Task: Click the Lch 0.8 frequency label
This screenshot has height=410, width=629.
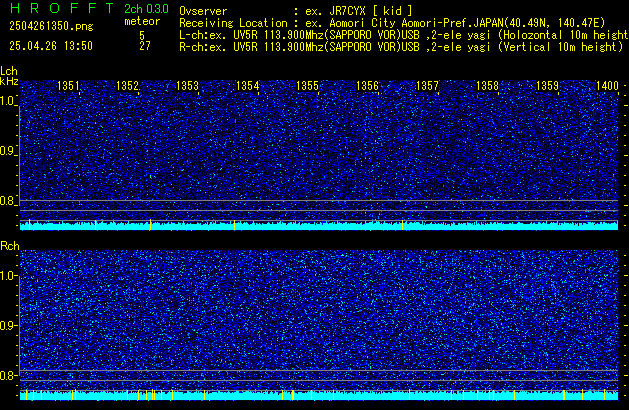Action: point(7,201)
